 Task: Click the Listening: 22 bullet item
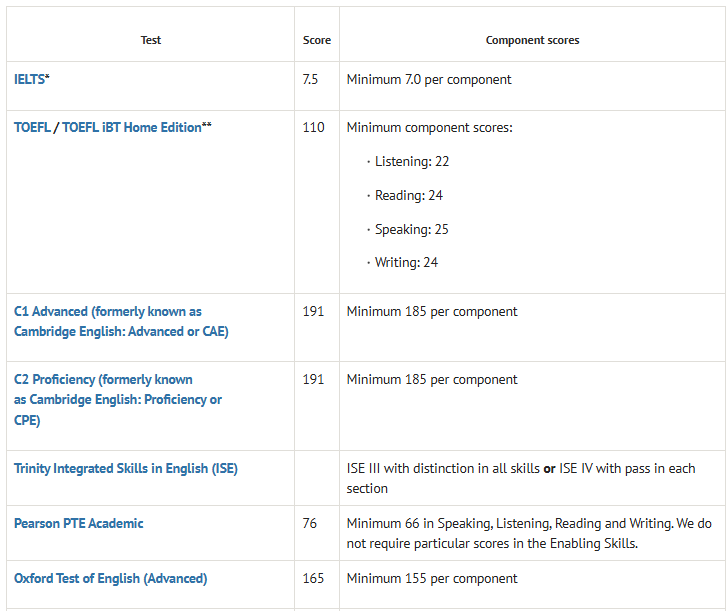coord(411,161)
